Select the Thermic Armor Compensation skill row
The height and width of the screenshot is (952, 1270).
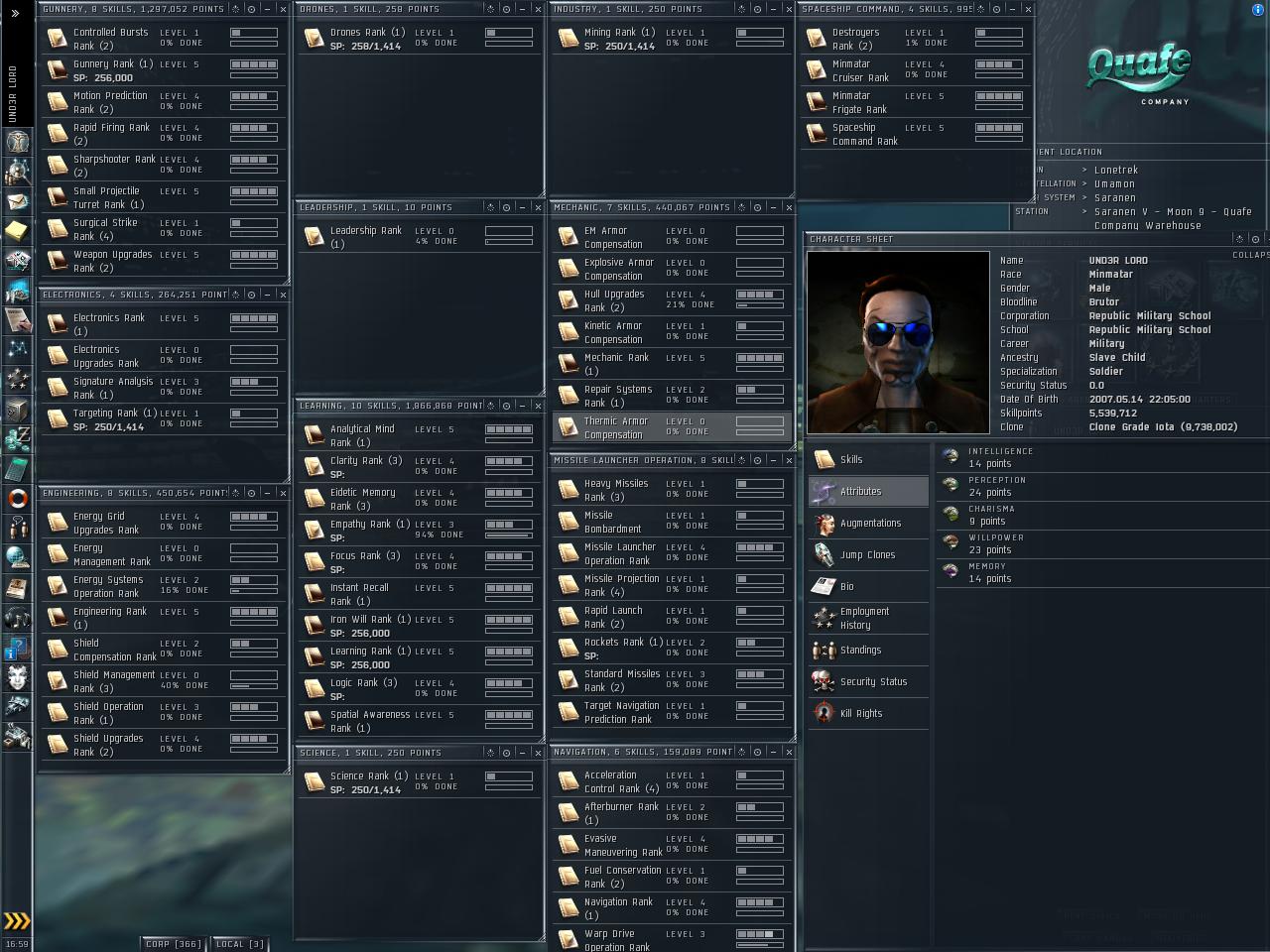click(x=672, y=427)
